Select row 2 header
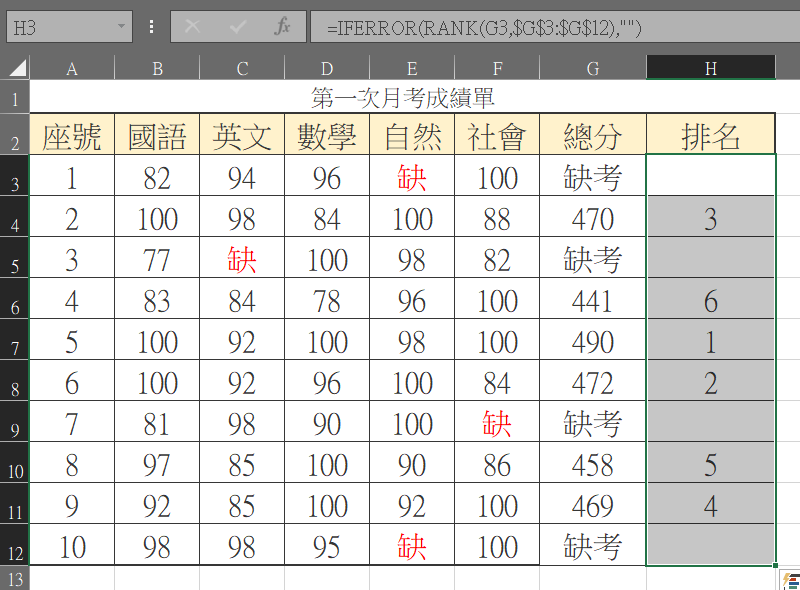The image size is (800, 590). (15, 134)
